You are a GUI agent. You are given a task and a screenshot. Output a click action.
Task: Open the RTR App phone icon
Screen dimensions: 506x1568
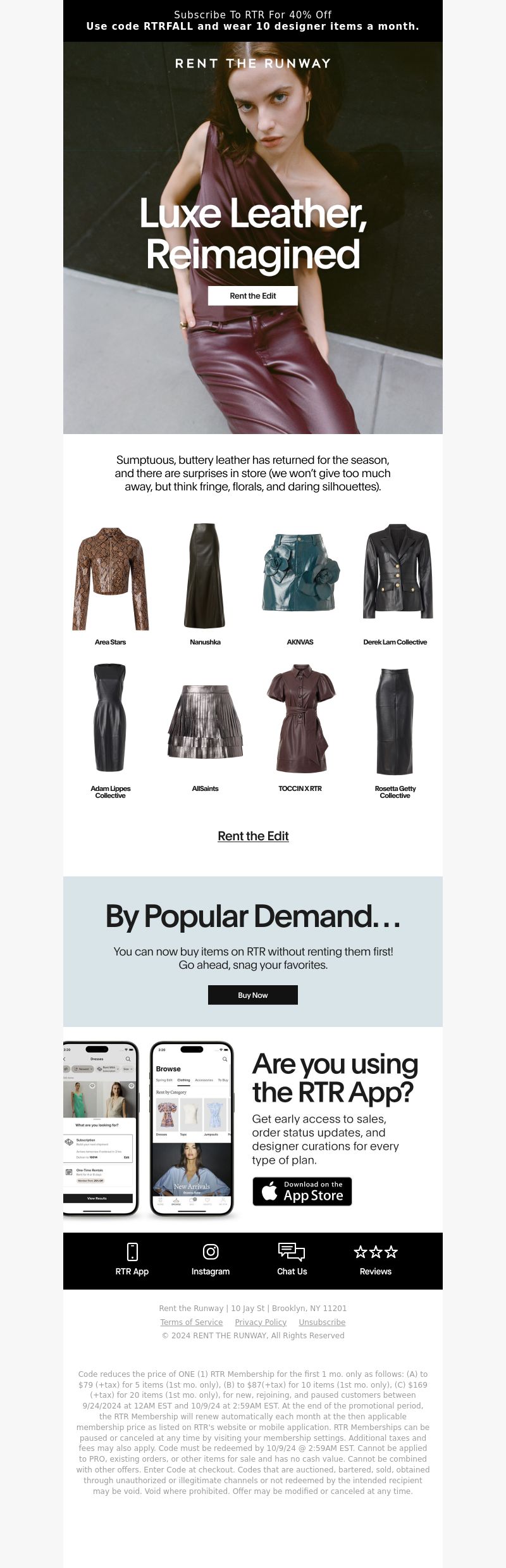pos(132,1251)
